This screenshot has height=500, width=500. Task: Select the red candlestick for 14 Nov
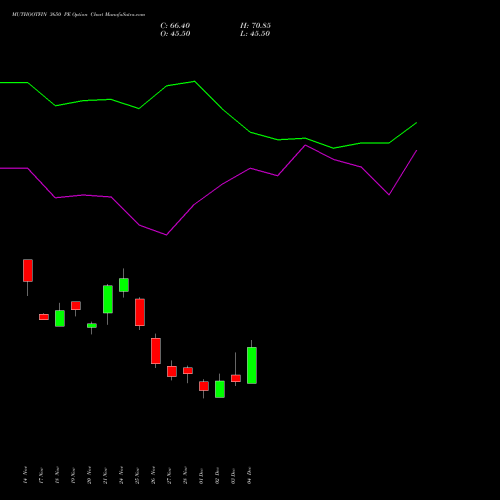click(28, 270)
